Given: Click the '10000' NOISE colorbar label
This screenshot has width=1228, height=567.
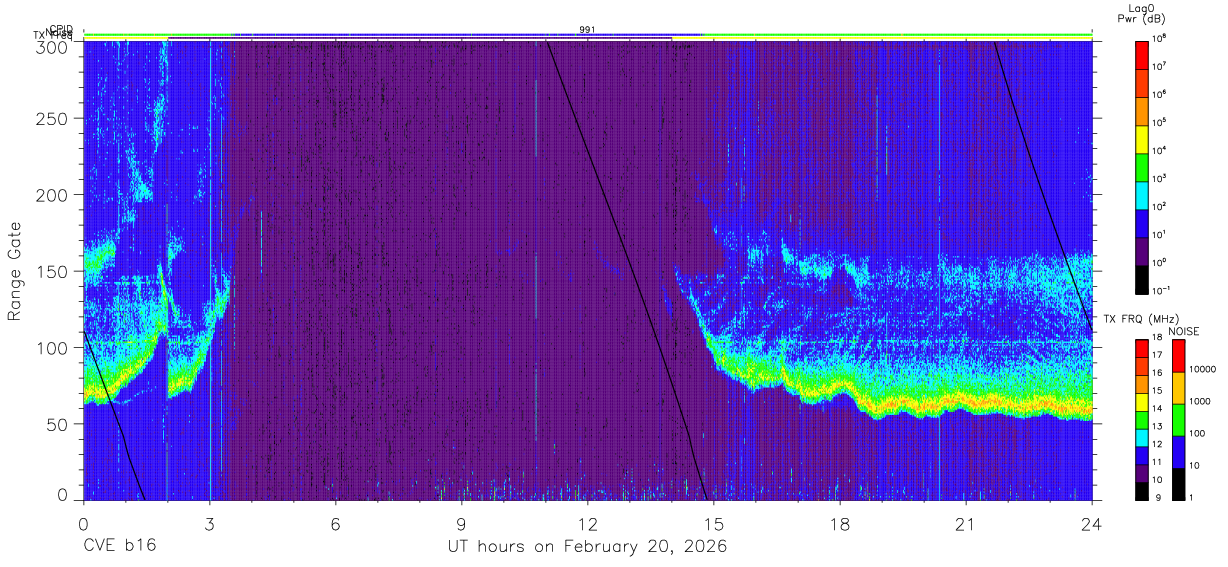Looking at the screenshot, I should pyautogui.click(x=1203, y=370).
